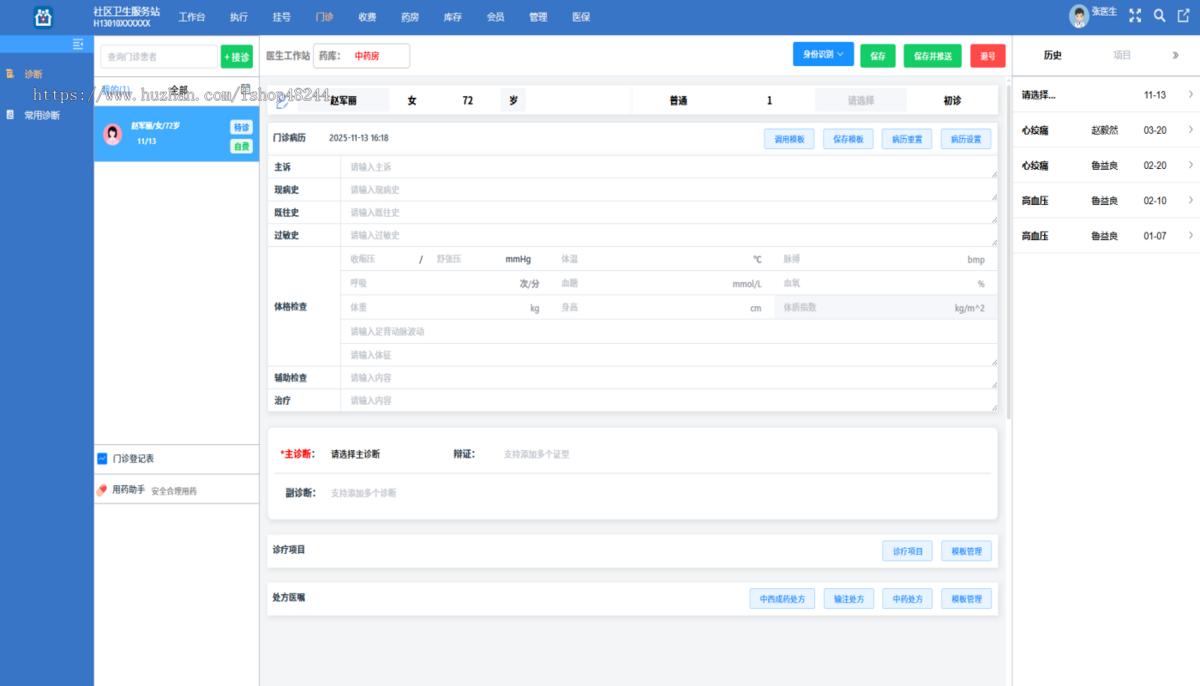1200x686 pixels.
Task: Click the edit pencil icon beside 赵军丽
Action: (x=282, y=100)
